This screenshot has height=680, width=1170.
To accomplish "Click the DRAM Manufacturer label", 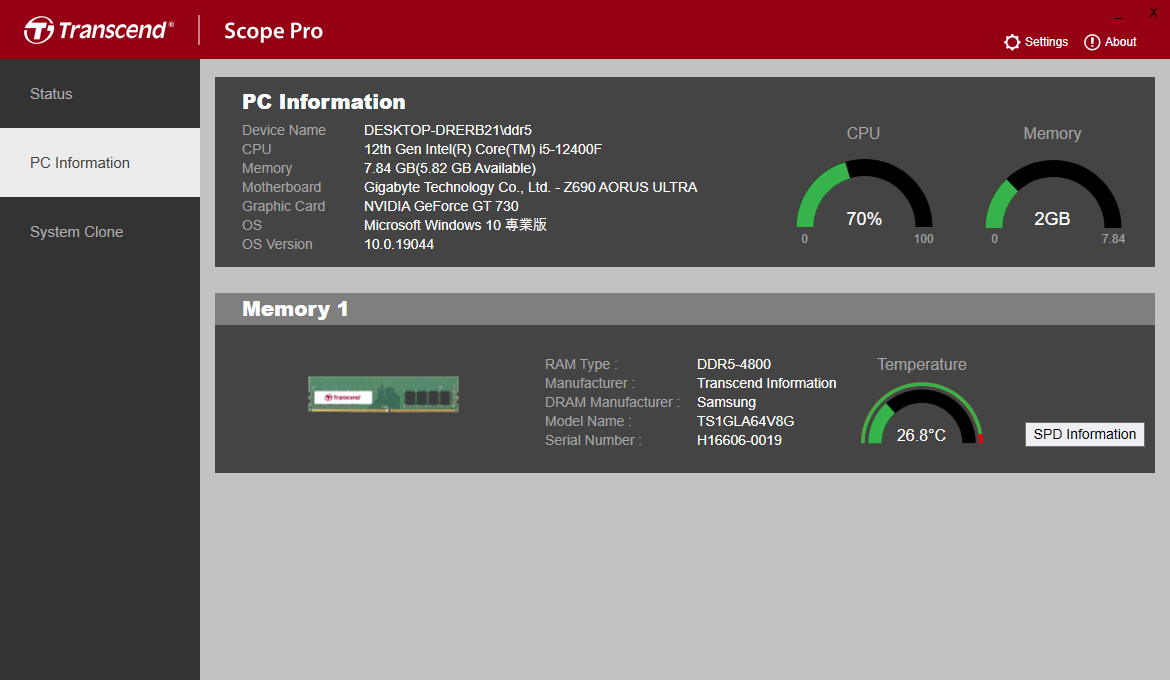I will pyautogui.click(x=612, y=402).
